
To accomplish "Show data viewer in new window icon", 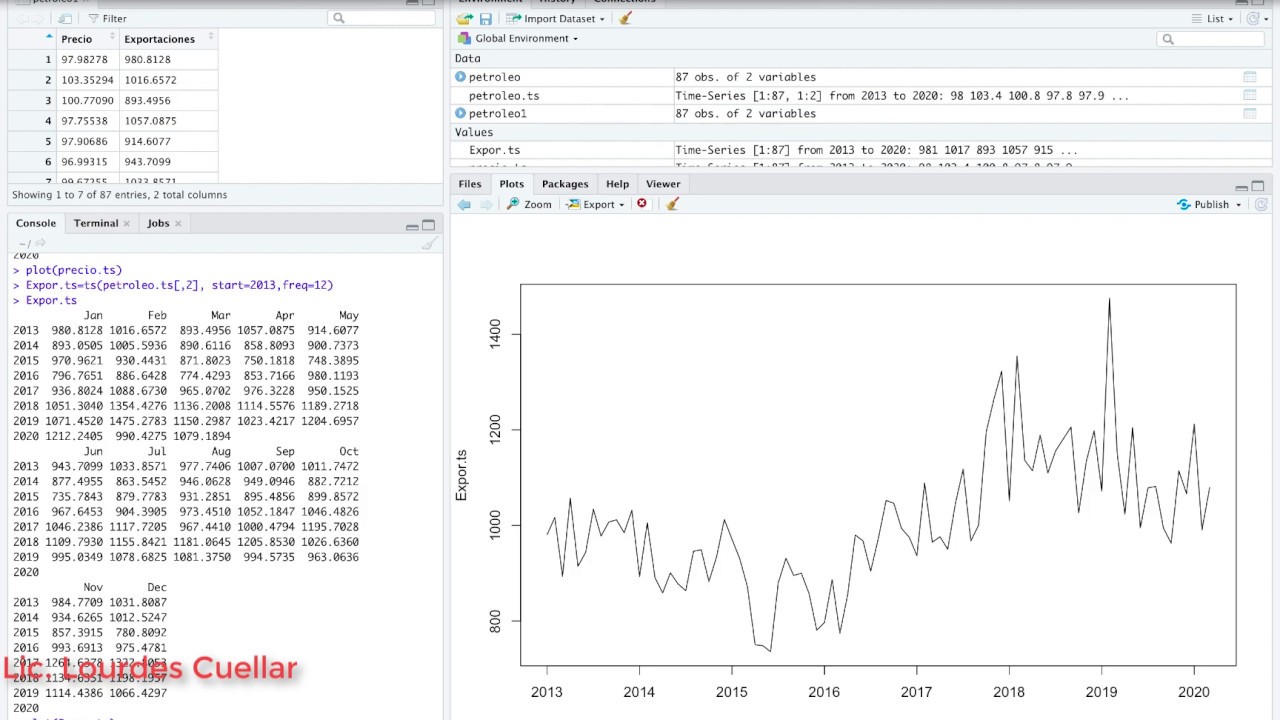I will click(64, 19).
